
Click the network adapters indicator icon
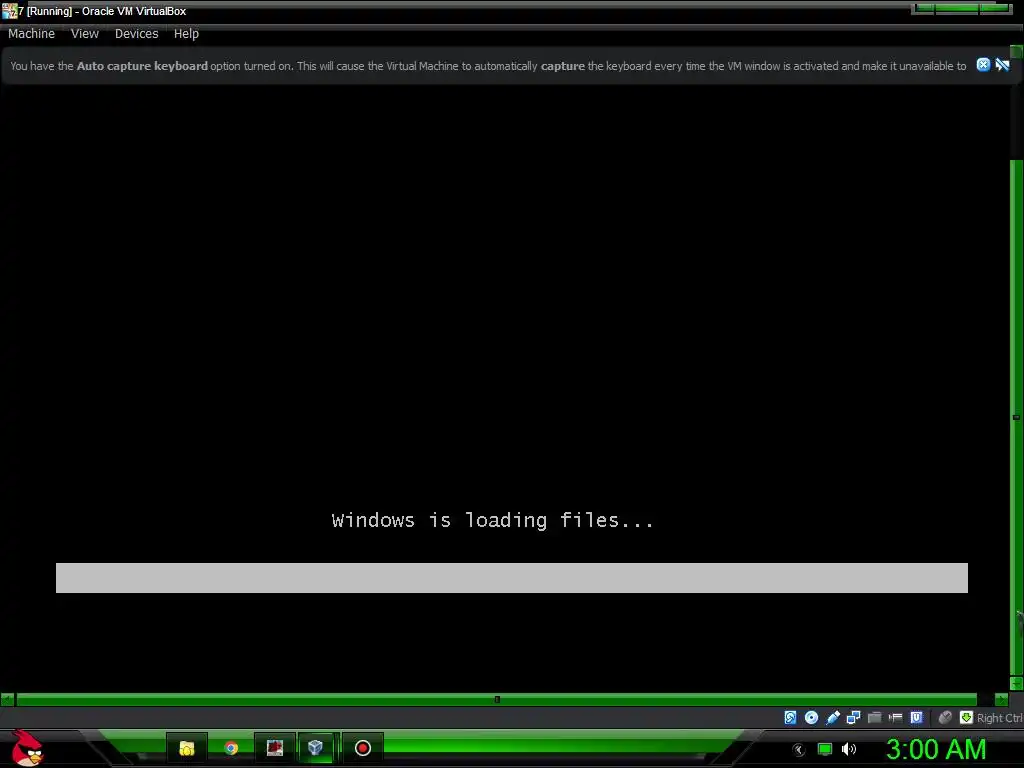point(854,718)
